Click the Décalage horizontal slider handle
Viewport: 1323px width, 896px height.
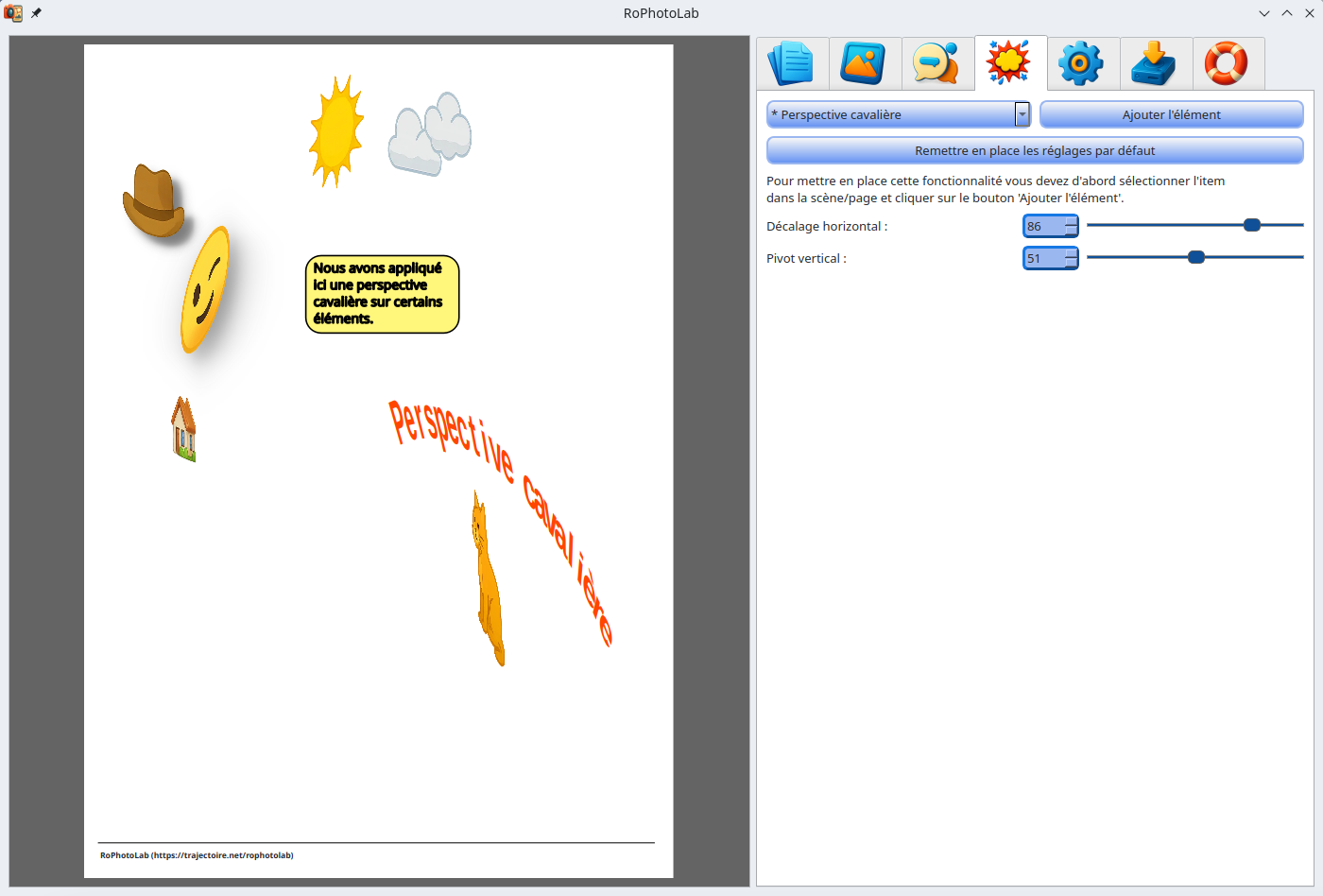(x=1252, y=225)
